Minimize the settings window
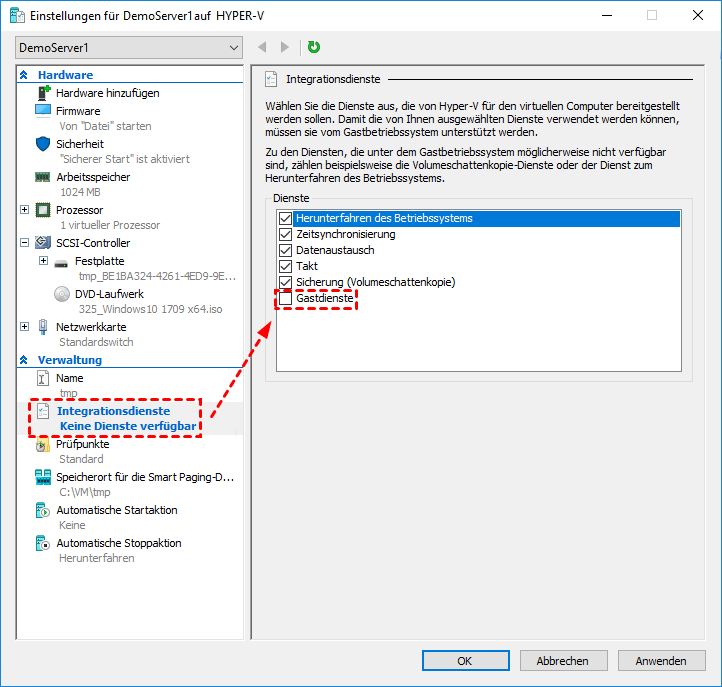Viewport: 722px width, 687px height. 607,16
